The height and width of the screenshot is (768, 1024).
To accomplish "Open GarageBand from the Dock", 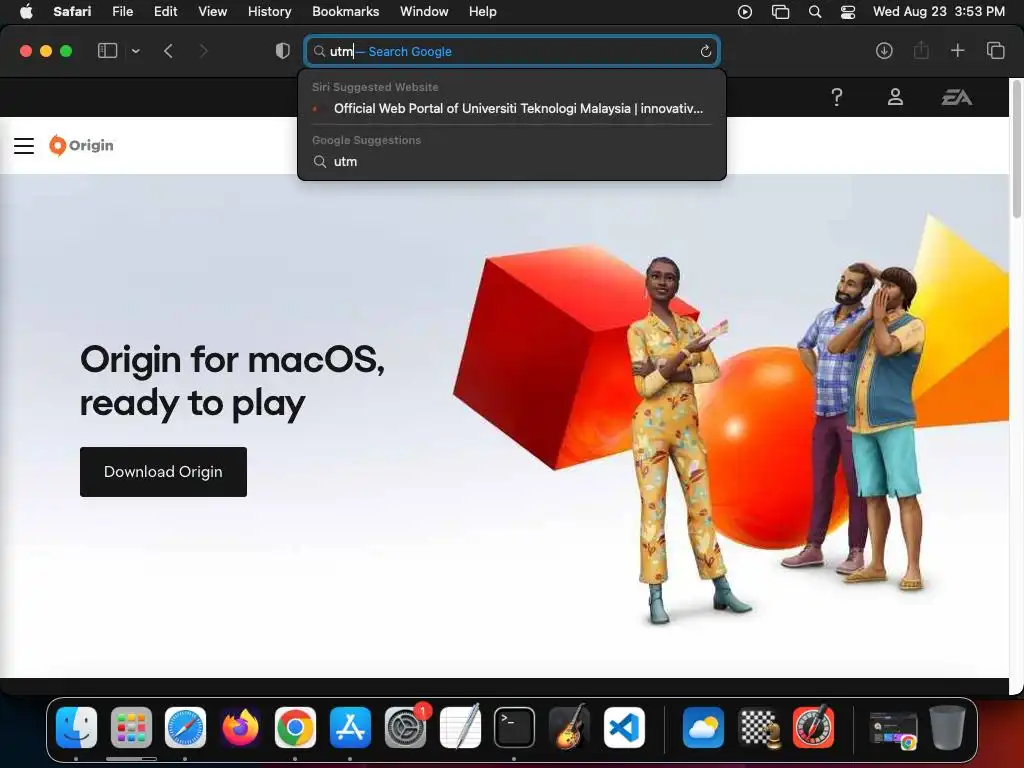I will pyautogui.click(x=569, y=727).
